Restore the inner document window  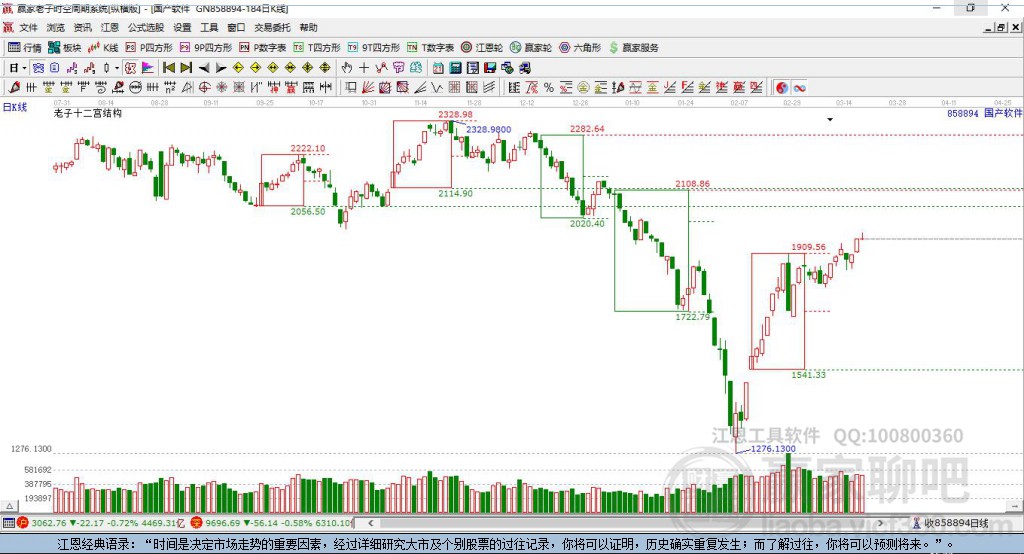click(1002, 27)
